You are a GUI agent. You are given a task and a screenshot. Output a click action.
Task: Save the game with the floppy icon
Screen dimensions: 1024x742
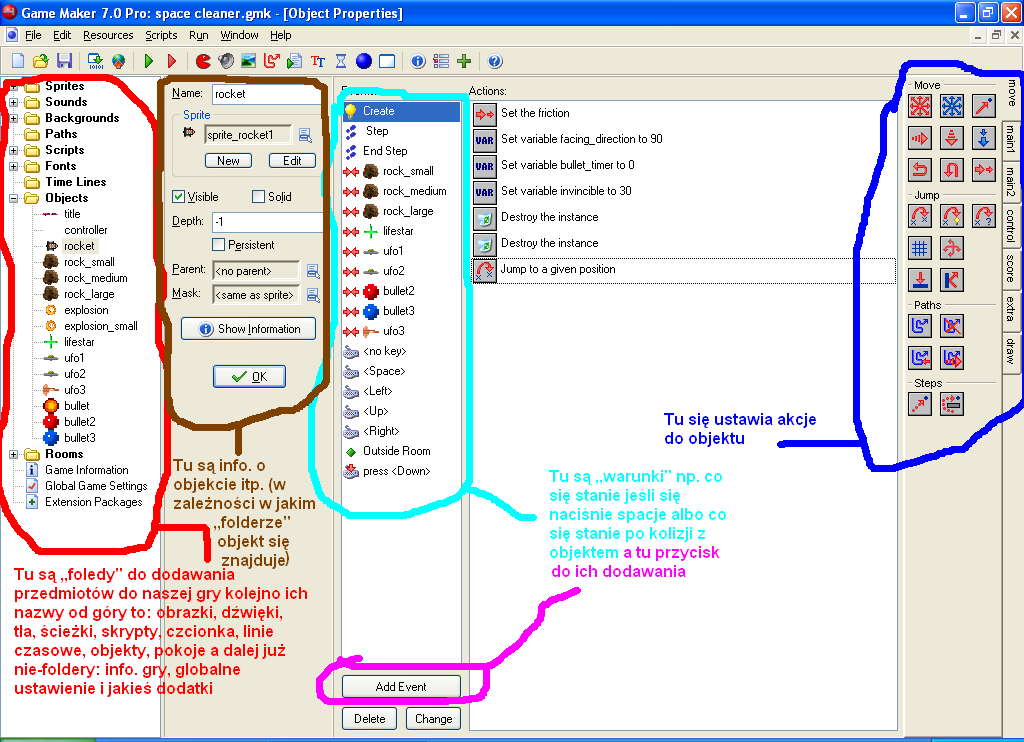click(x=64, y=61)
